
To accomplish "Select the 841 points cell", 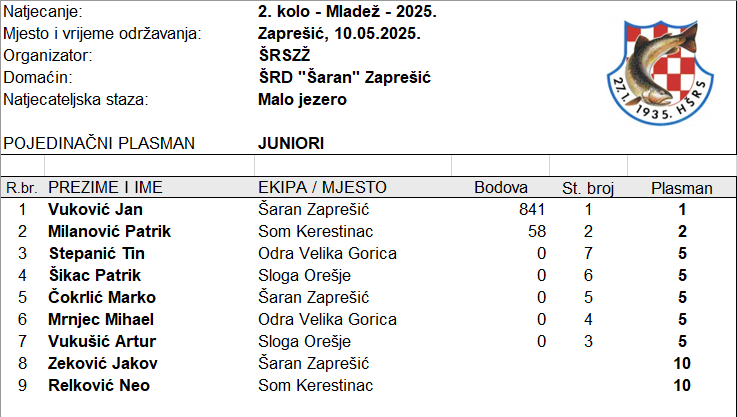I will [533, 210].
